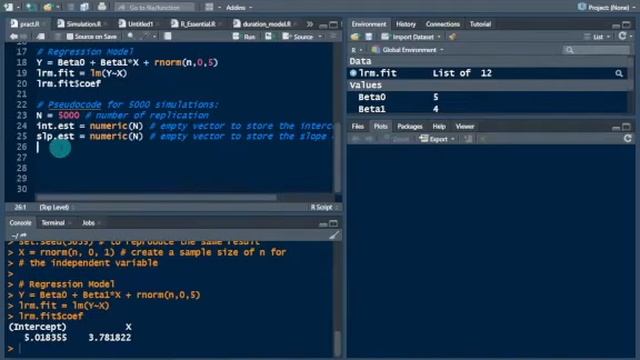The height and width of the screenshot is (360, 640).
Task: Open the Import Dataset dropdown
Action: (411, 37)
